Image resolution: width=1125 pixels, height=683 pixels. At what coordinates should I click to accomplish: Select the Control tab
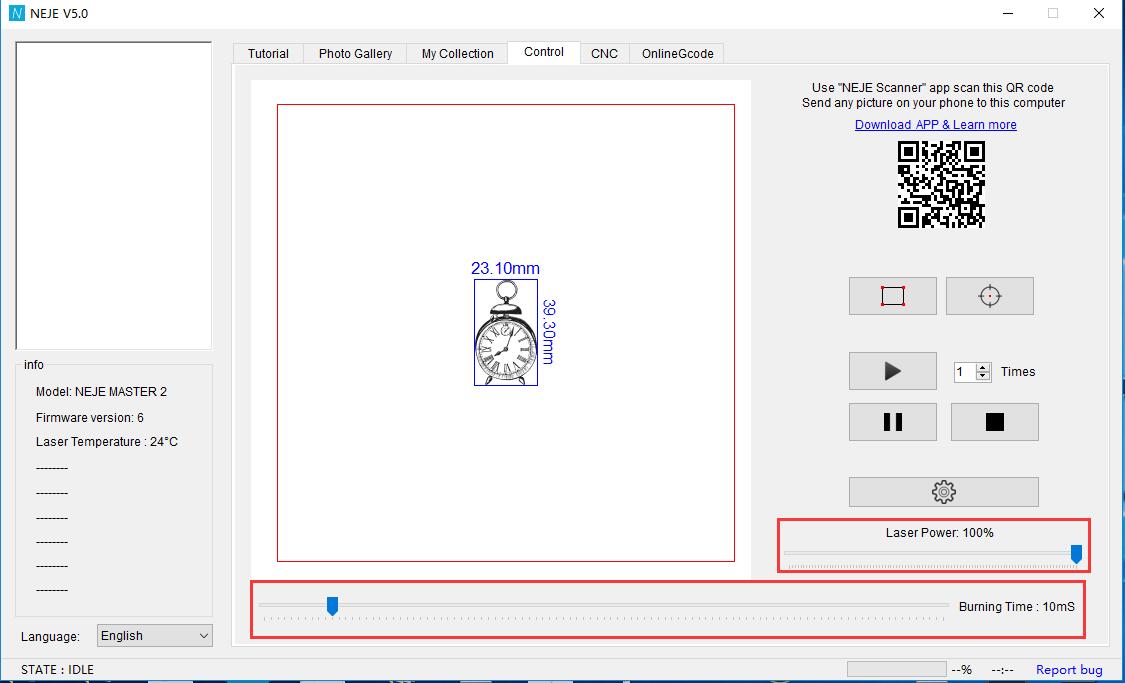pos(544,52)
